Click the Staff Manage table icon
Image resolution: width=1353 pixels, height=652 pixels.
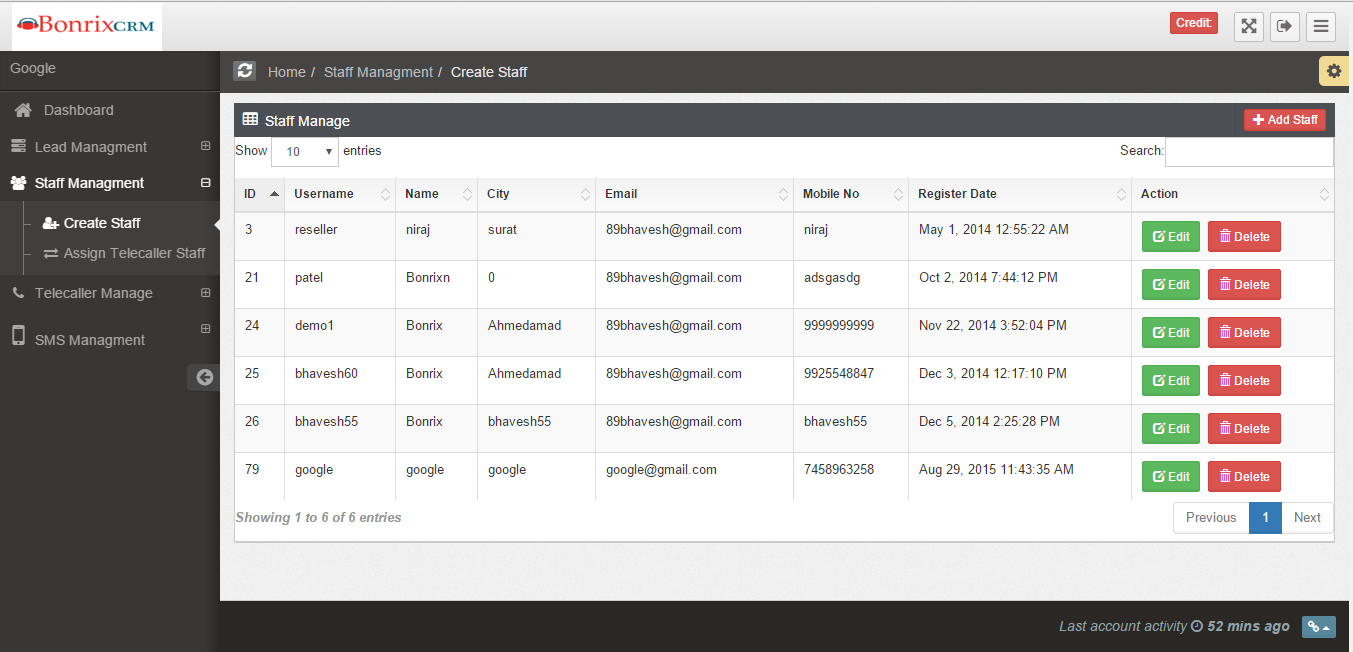250,119
